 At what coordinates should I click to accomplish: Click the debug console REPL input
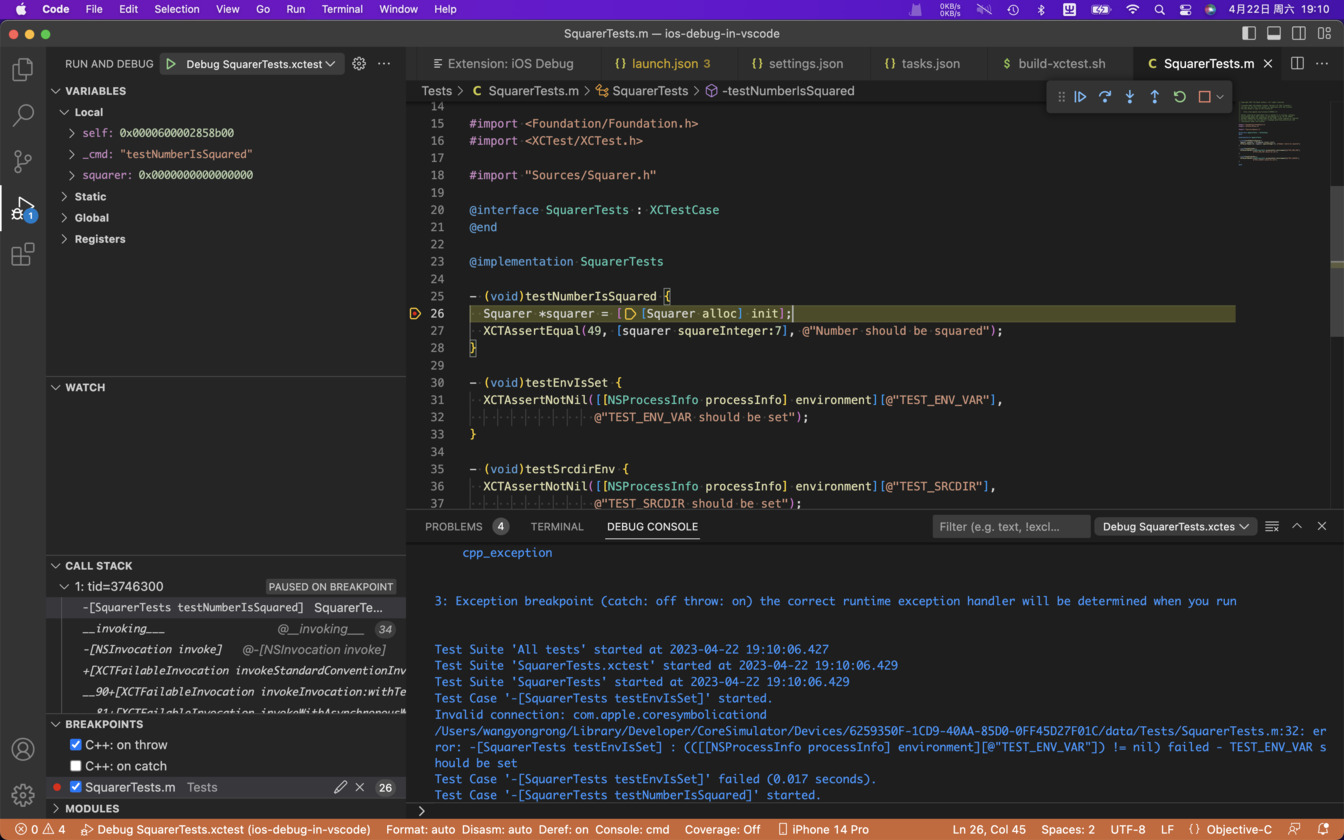(880, 811)
